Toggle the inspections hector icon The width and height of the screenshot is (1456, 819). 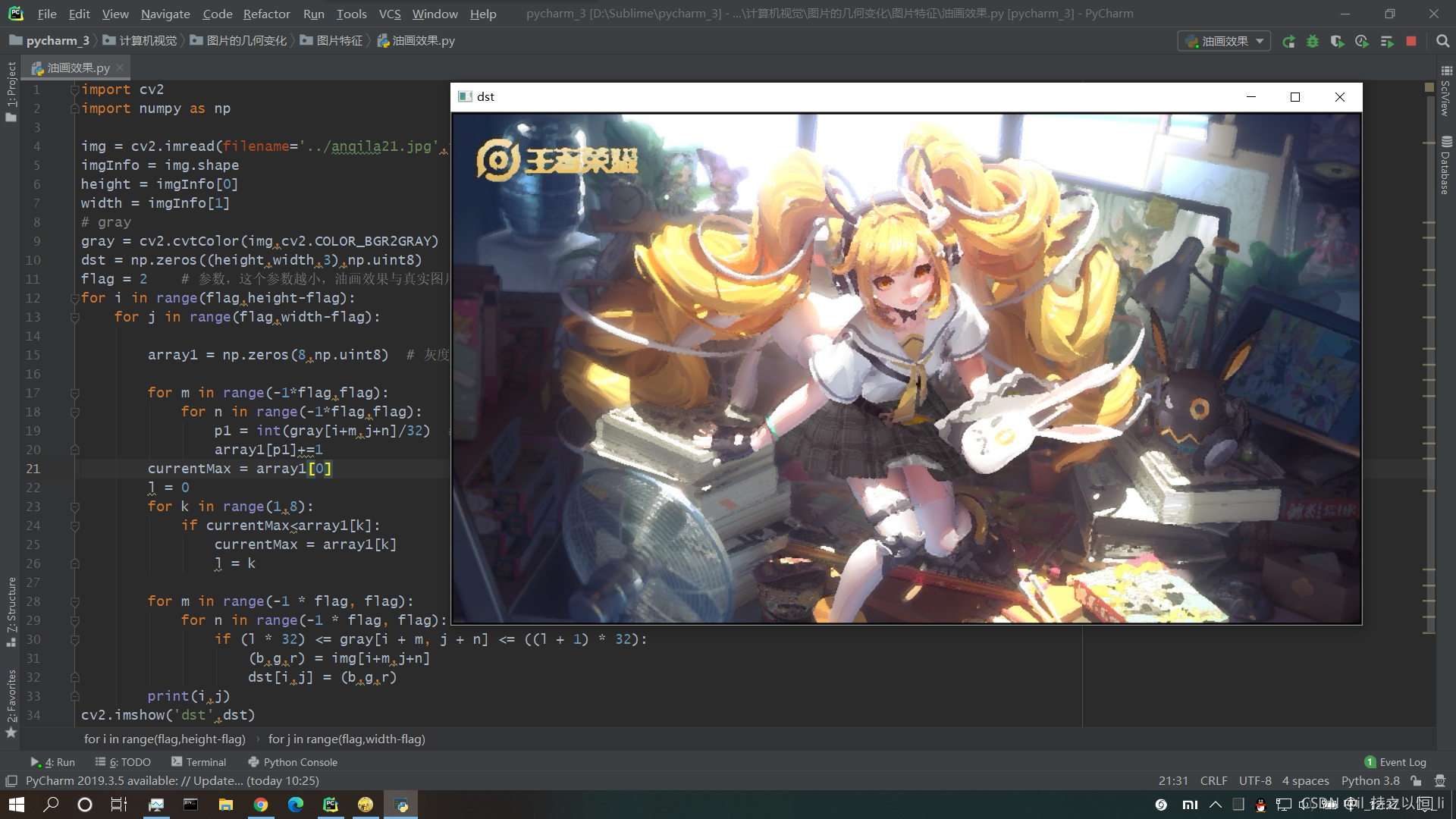(1440, 781)
